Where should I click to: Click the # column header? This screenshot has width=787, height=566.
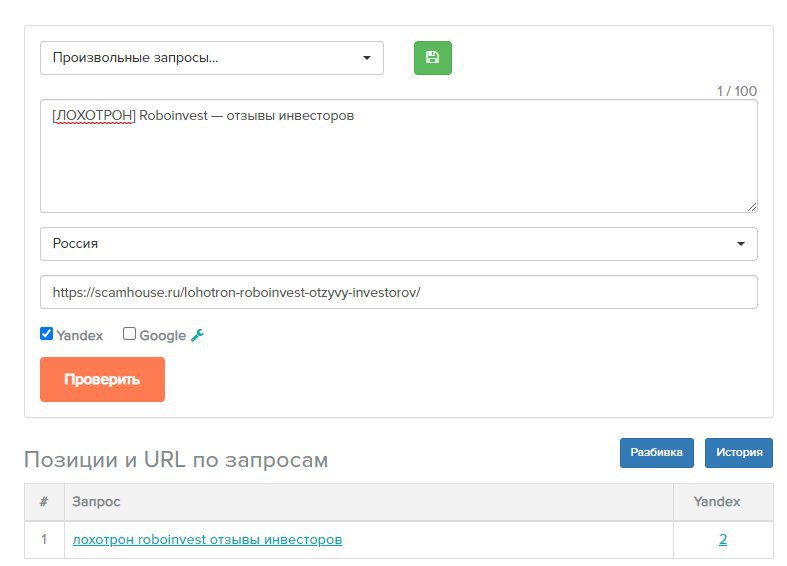(45, 502)
